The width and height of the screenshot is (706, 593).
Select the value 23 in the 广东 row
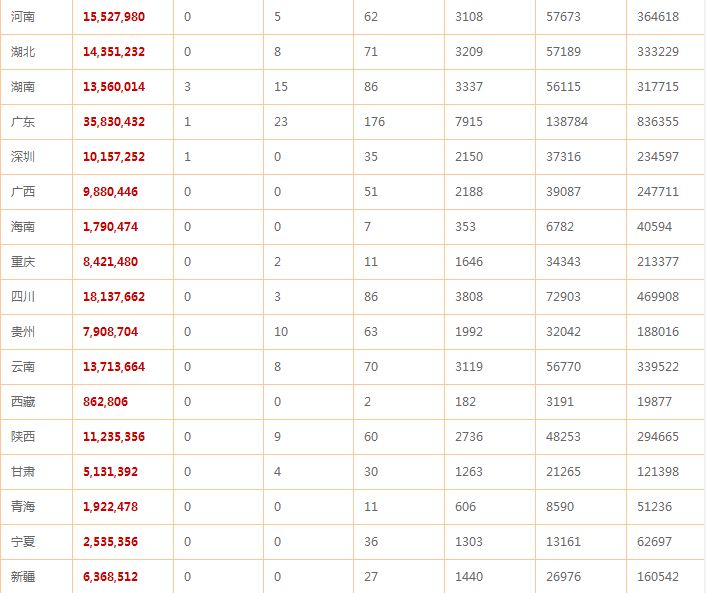point(281,122)
